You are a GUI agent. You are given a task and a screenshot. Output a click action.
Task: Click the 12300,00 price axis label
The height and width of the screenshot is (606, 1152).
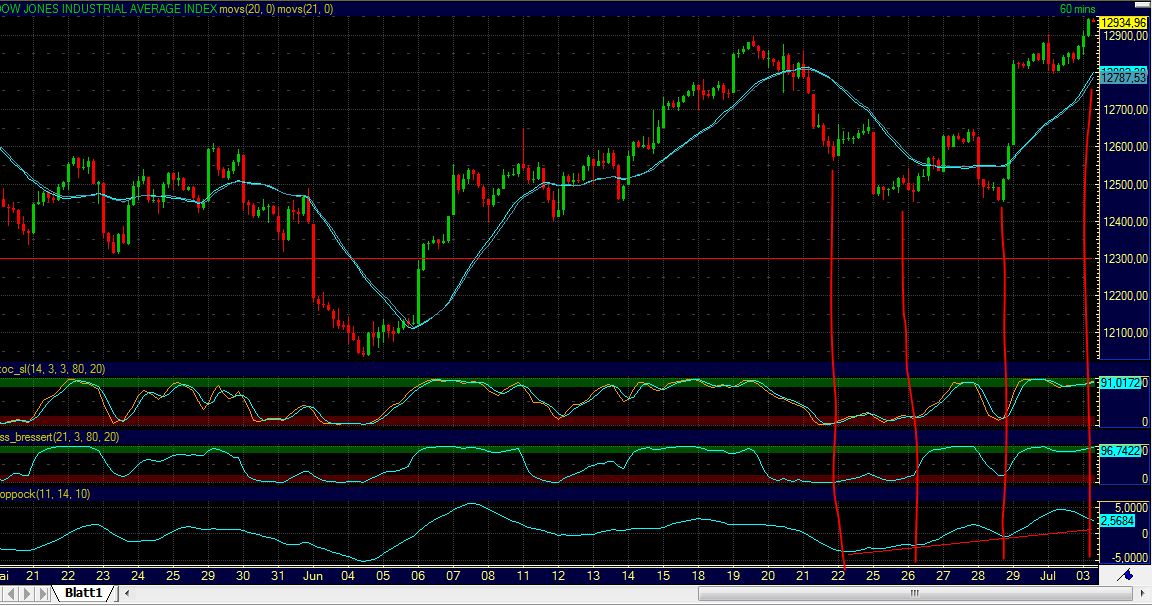coord(1126,259)
